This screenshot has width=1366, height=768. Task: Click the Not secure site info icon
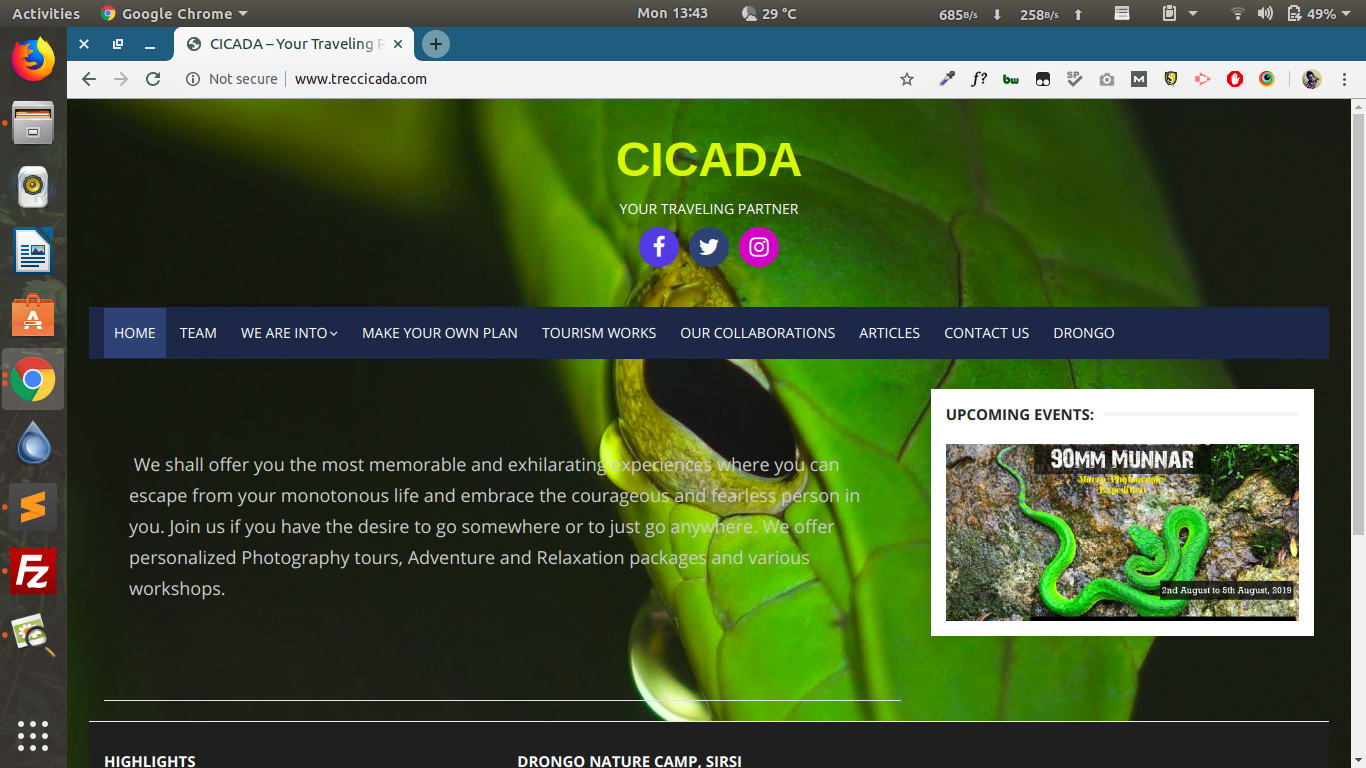(193, 79)
